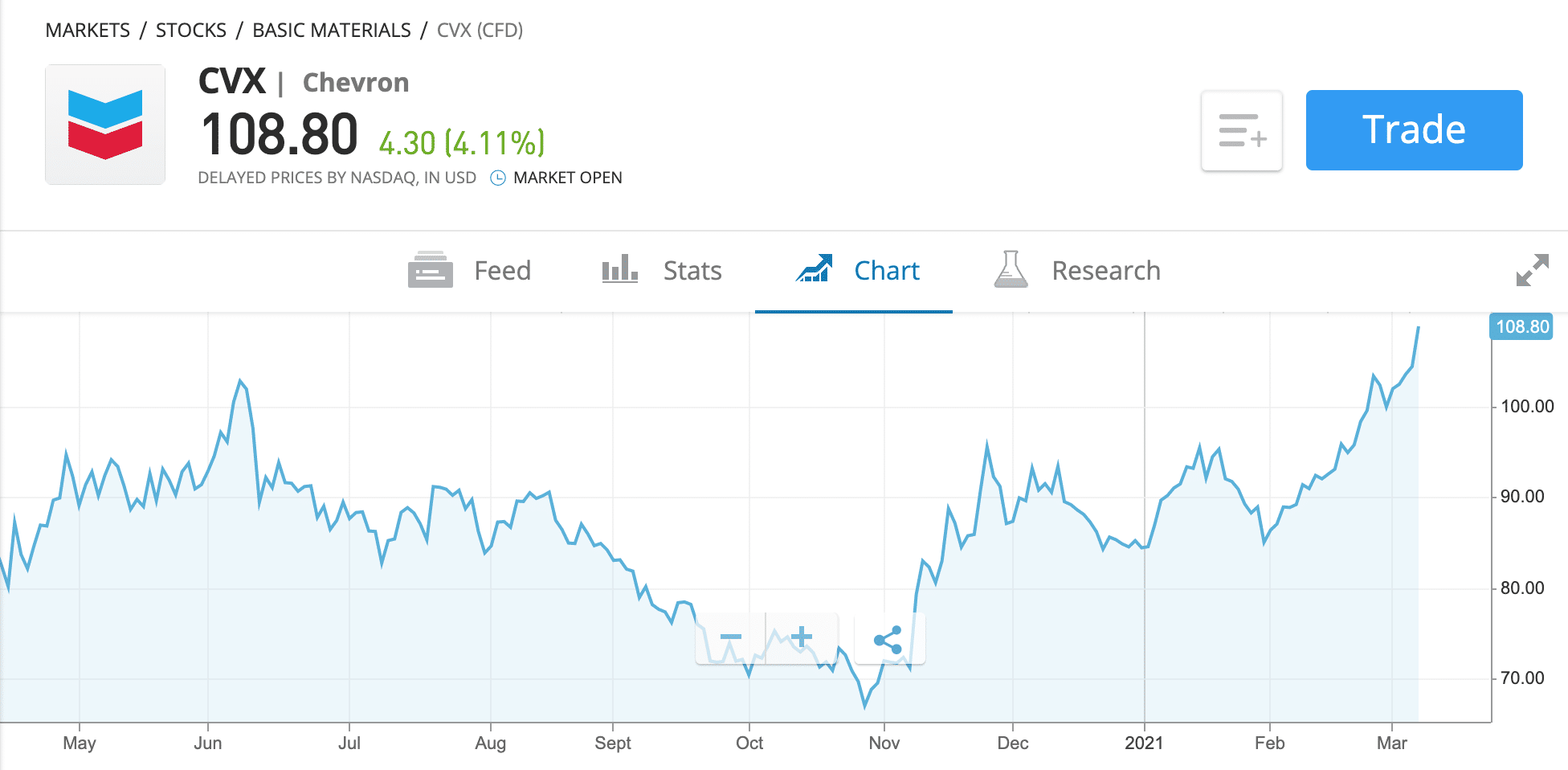Open the Feed tab
1568x770 pixels.
coord(470,271)
